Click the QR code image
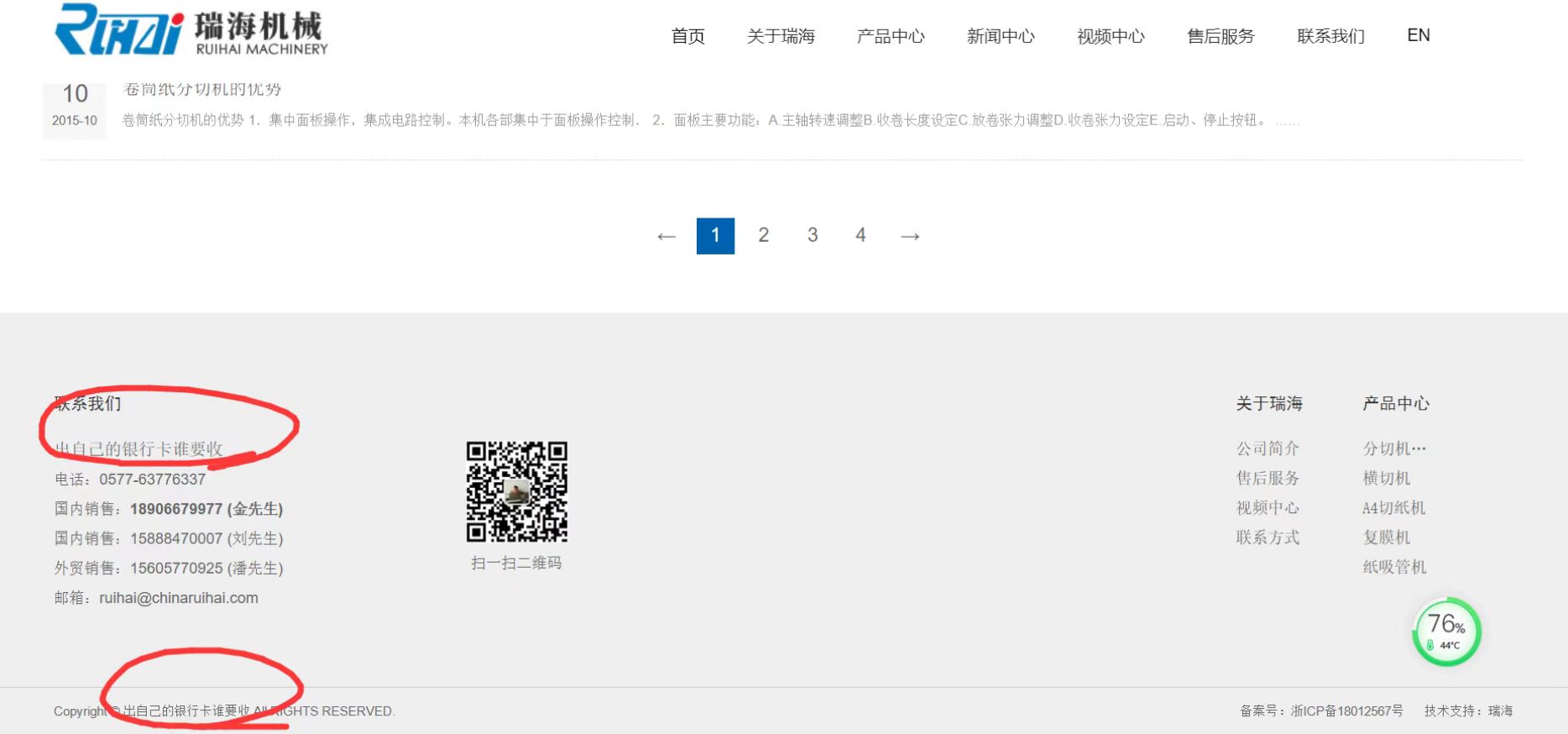The height and width of the screenshot is (734, 1568). pyautogui.click(x=516, y=491)
